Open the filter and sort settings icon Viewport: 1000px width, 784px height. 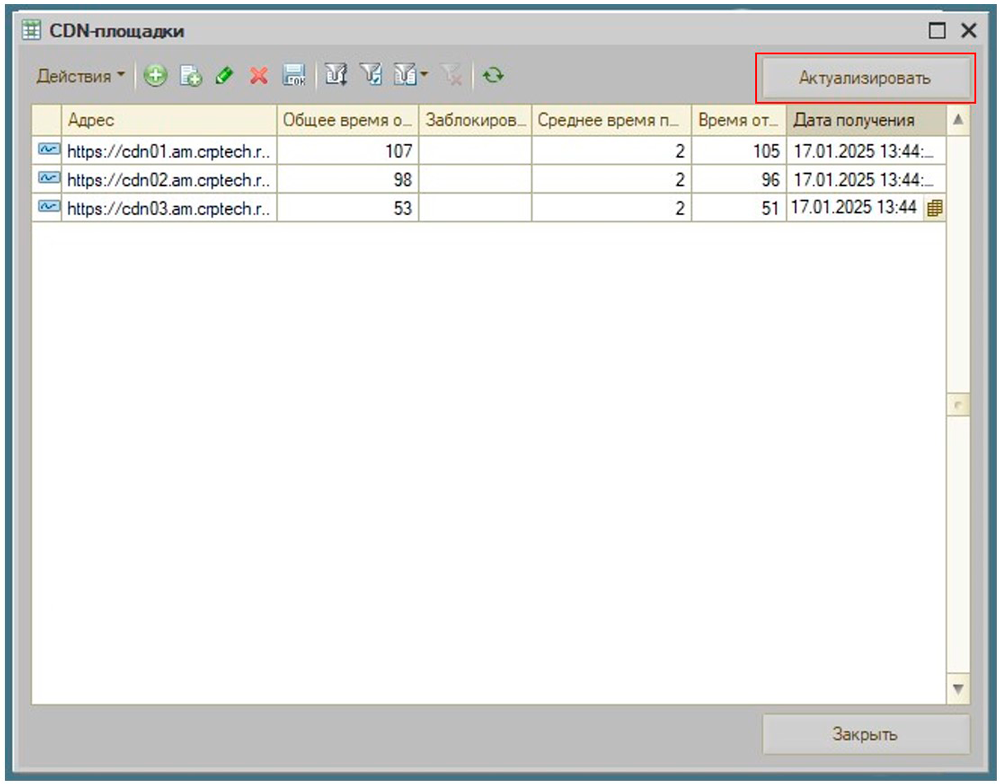click(x=336, y=76)
